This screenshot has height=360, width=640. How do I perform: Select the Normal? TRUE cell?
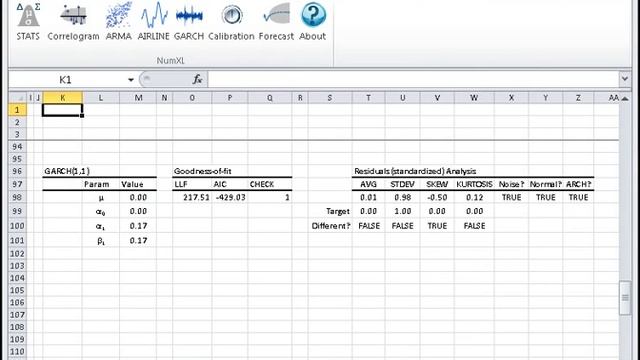[x=545, y=198]
